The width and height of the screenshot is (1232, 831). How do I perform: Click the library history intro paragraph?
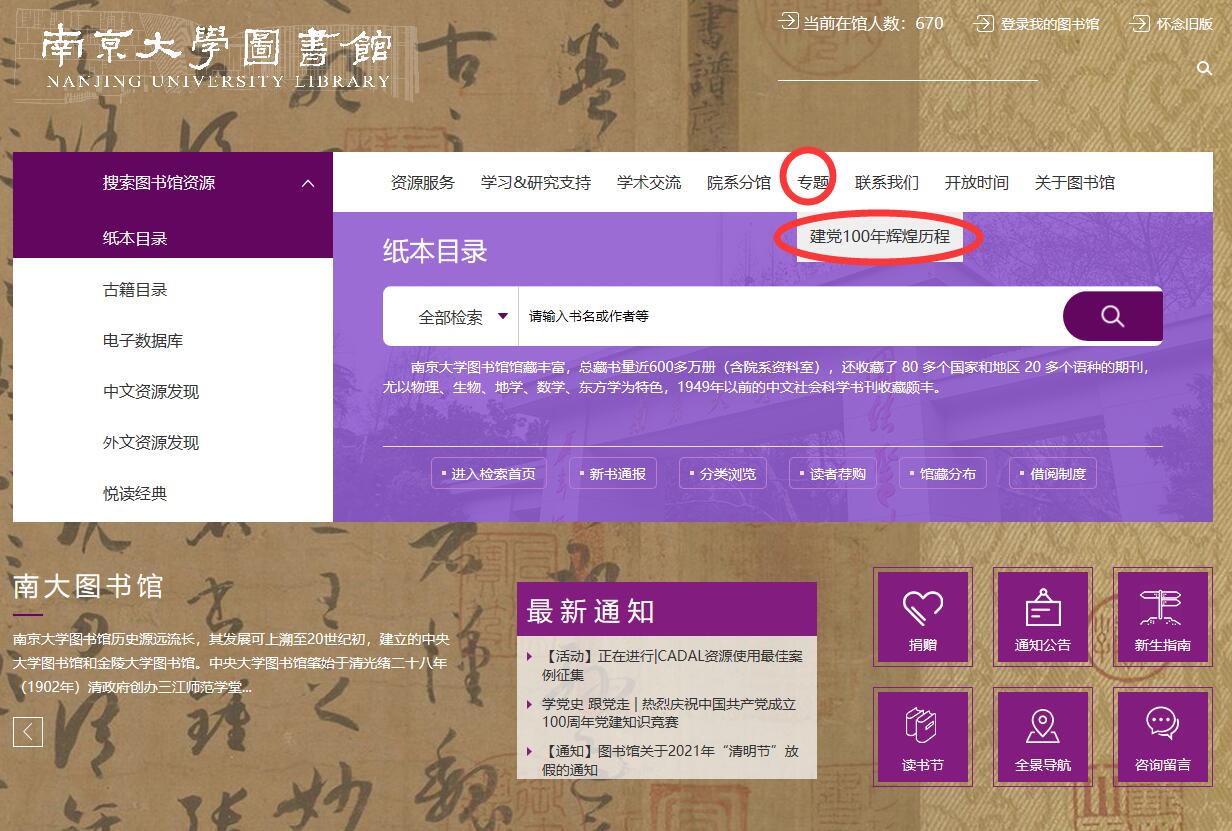(232, 663)
